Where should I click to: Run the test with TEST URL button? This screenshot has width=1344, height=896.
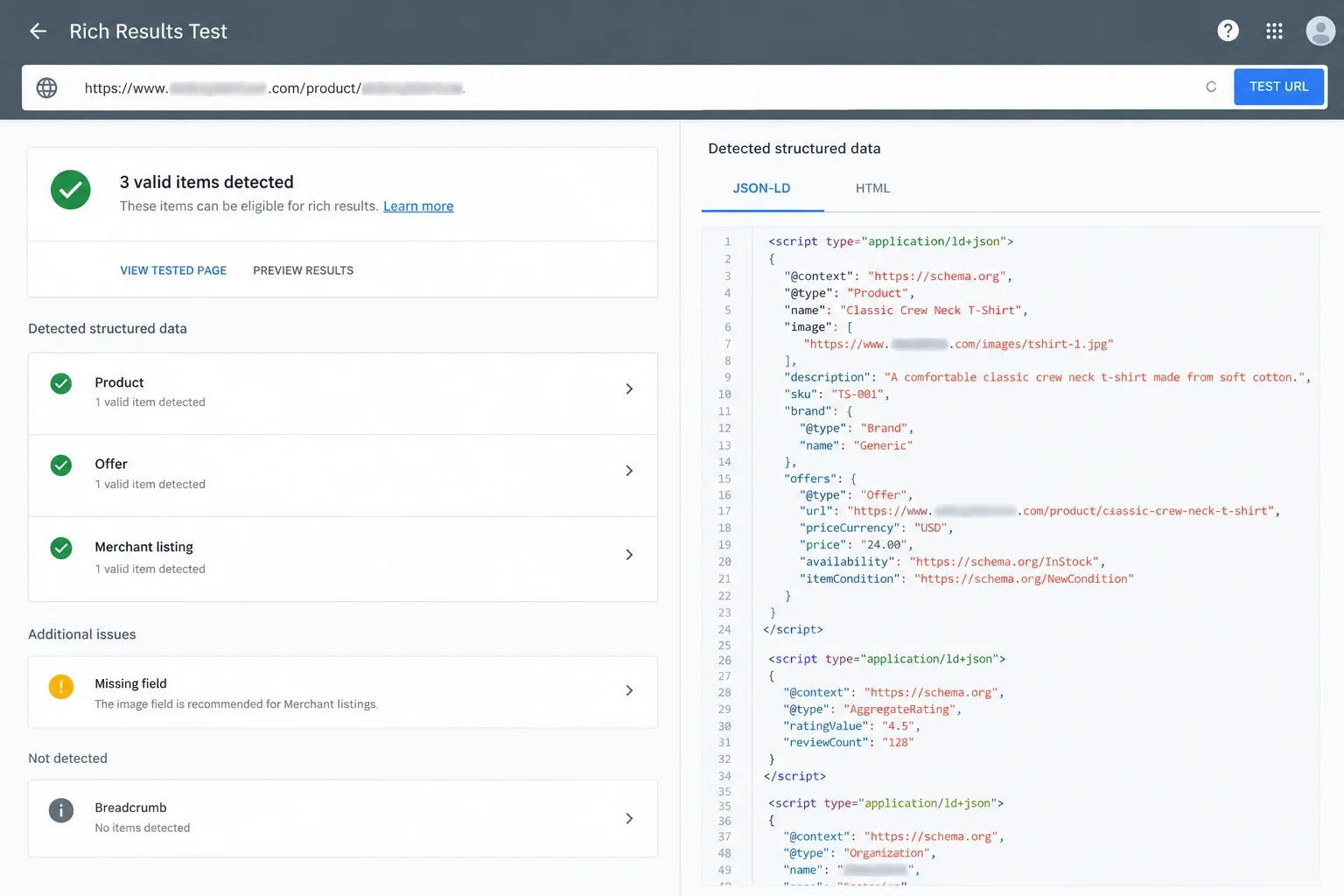pos(1278,87)
